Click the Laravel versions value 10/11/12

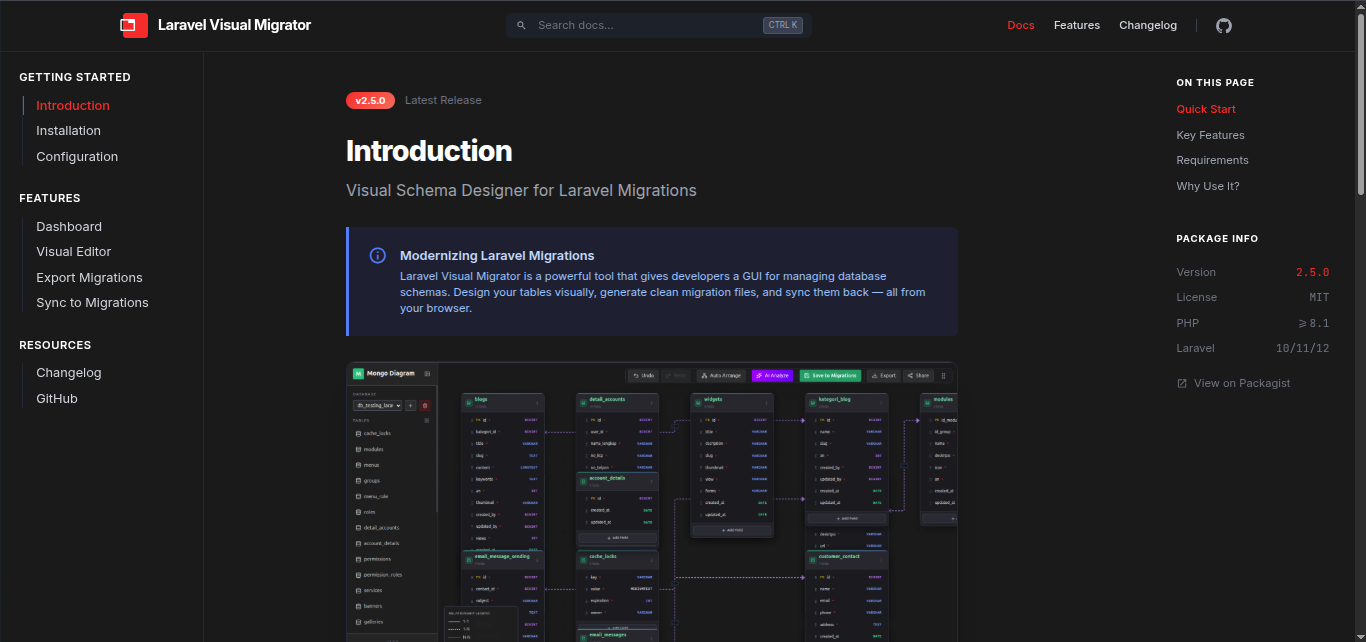1302,349
